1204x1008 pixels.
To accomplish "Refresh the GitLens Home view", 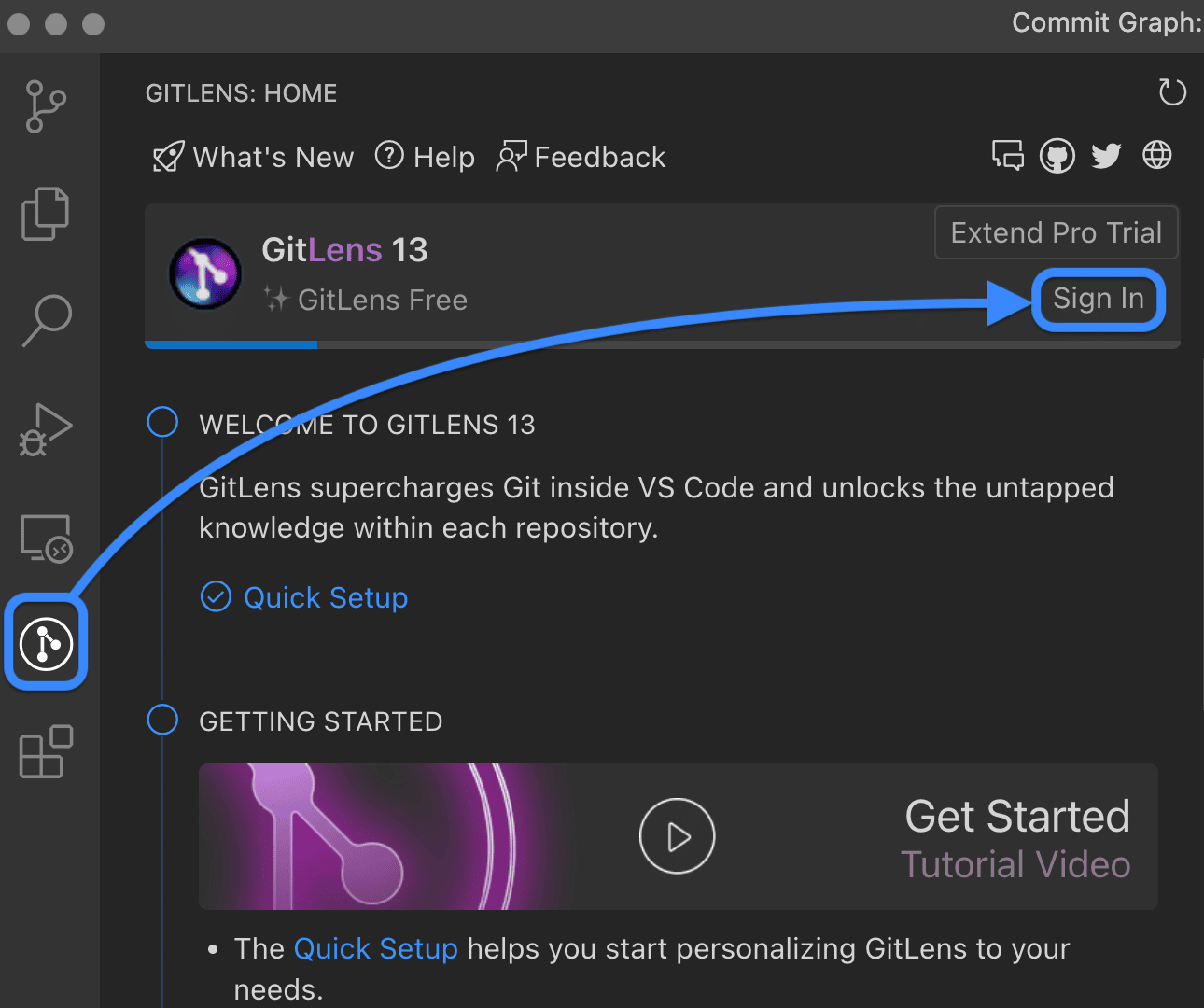I will [x=1172, y=92].
